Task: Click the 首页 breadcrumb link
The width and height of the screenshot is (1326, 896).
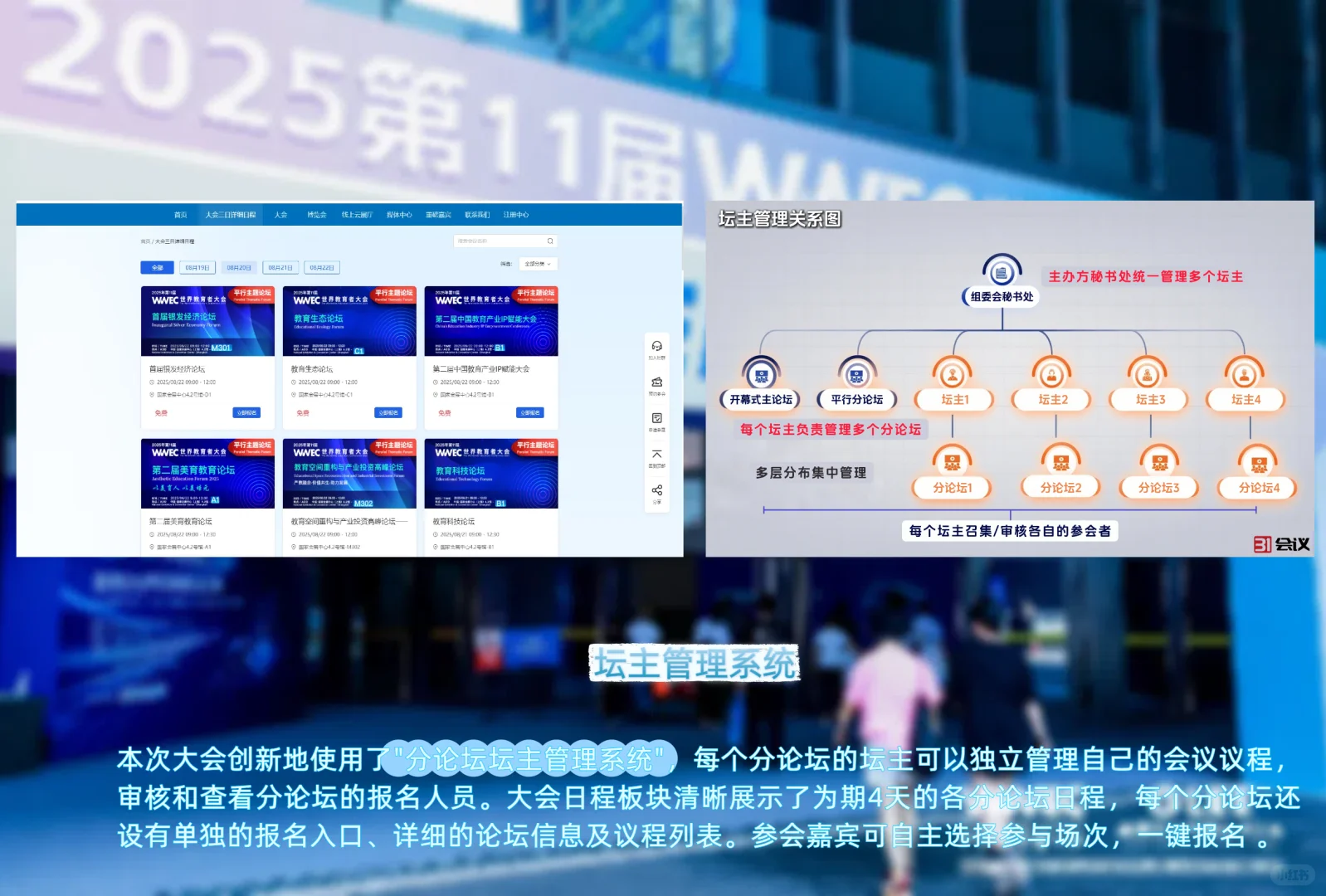Action: tap(145, 241)
